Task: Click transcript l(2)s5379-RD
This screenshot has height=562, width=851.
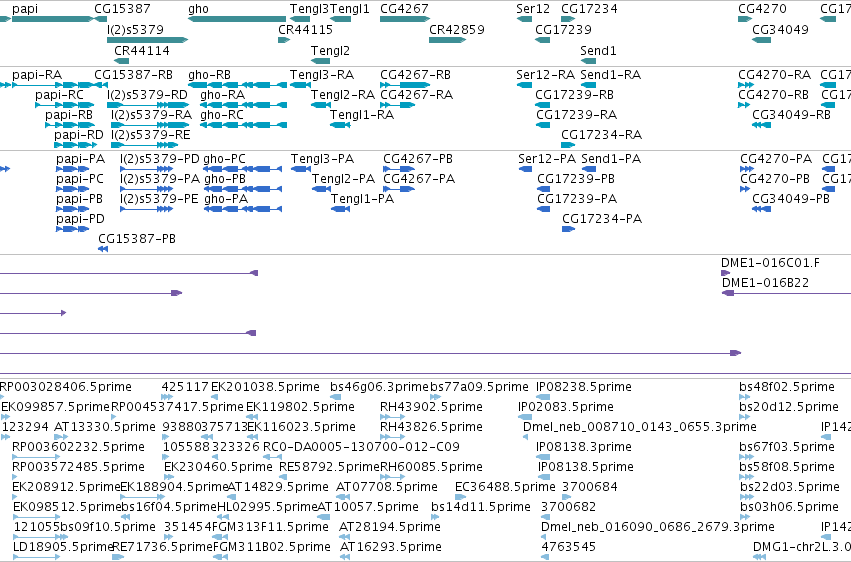Action: [x=147, y=94]
